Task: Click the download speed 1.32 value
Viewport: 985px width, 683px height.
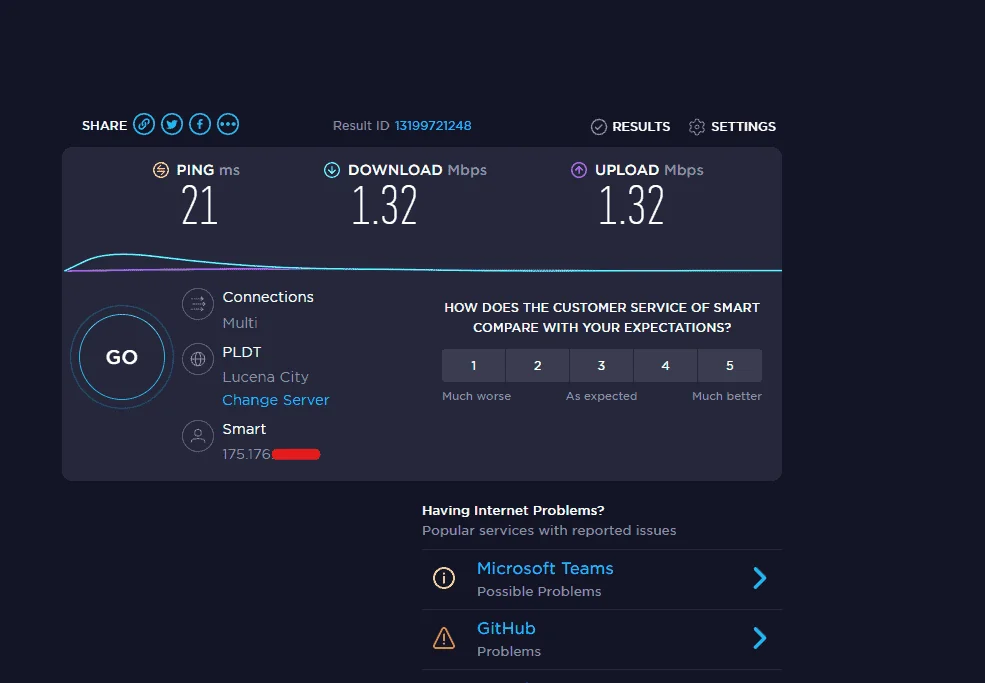Action: pos(384,205)
